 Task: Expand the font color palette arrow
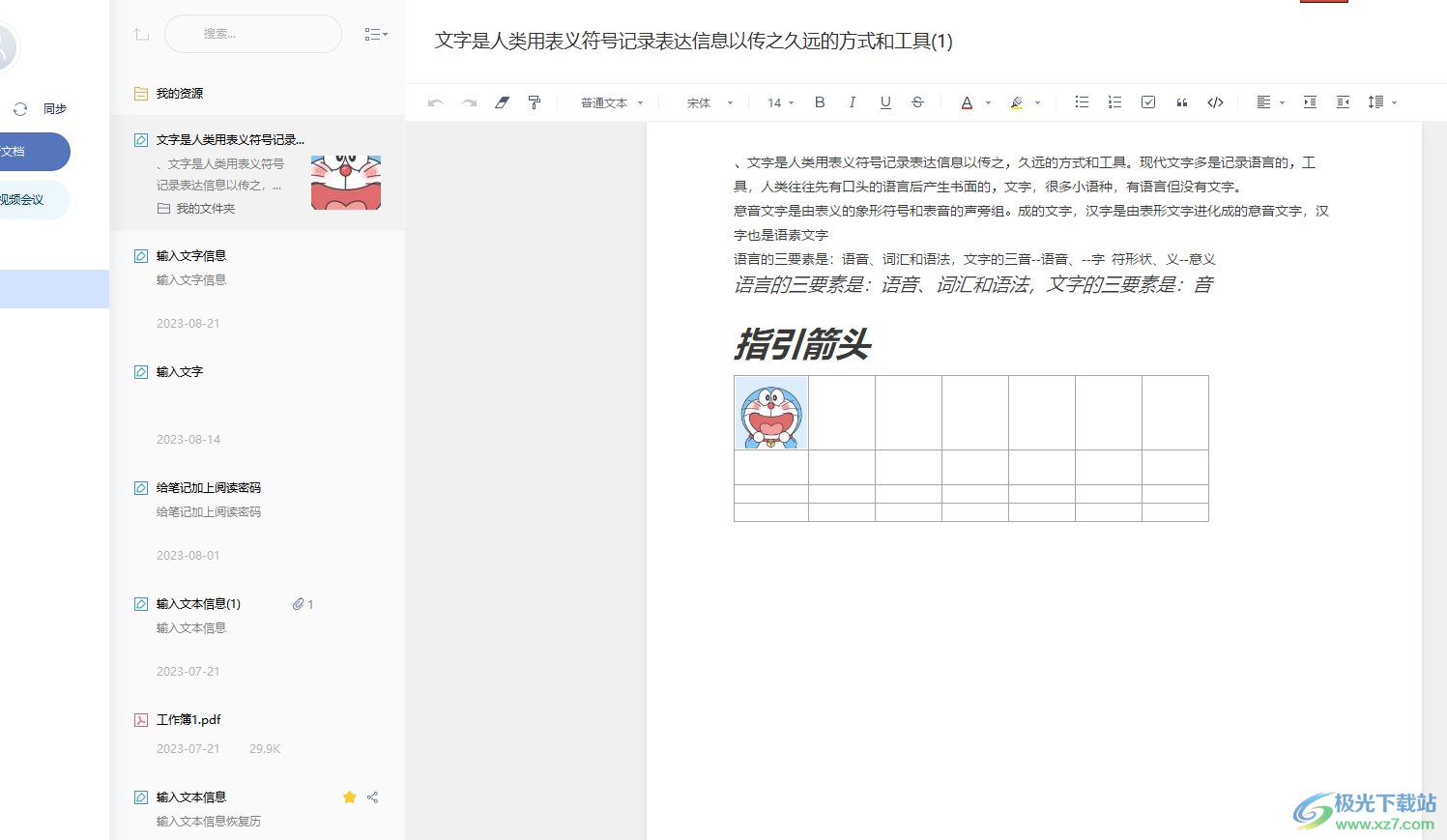[x=988, y=102]
